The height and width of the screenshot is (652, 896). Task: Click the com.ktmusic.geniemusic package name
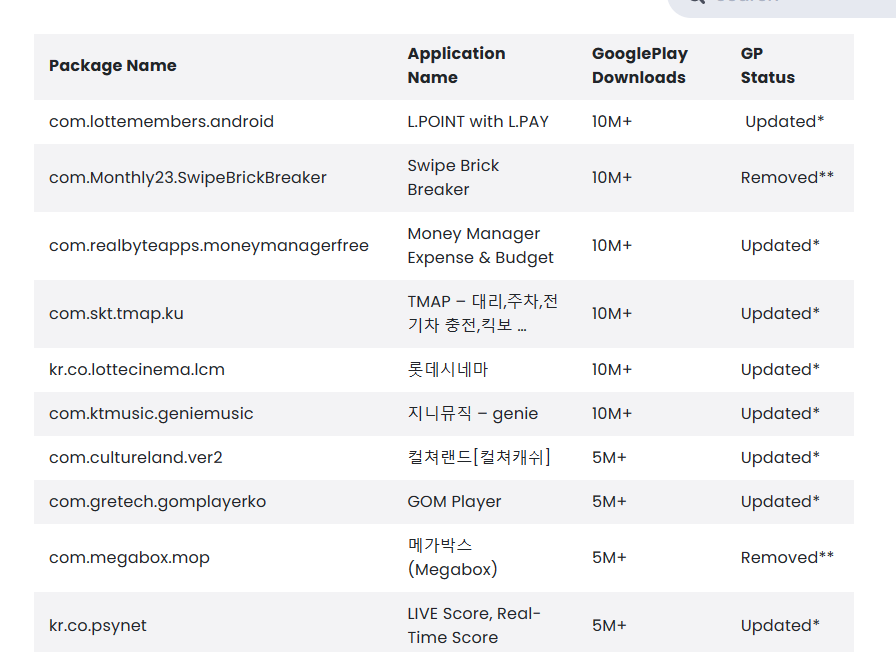coord(151,414)
